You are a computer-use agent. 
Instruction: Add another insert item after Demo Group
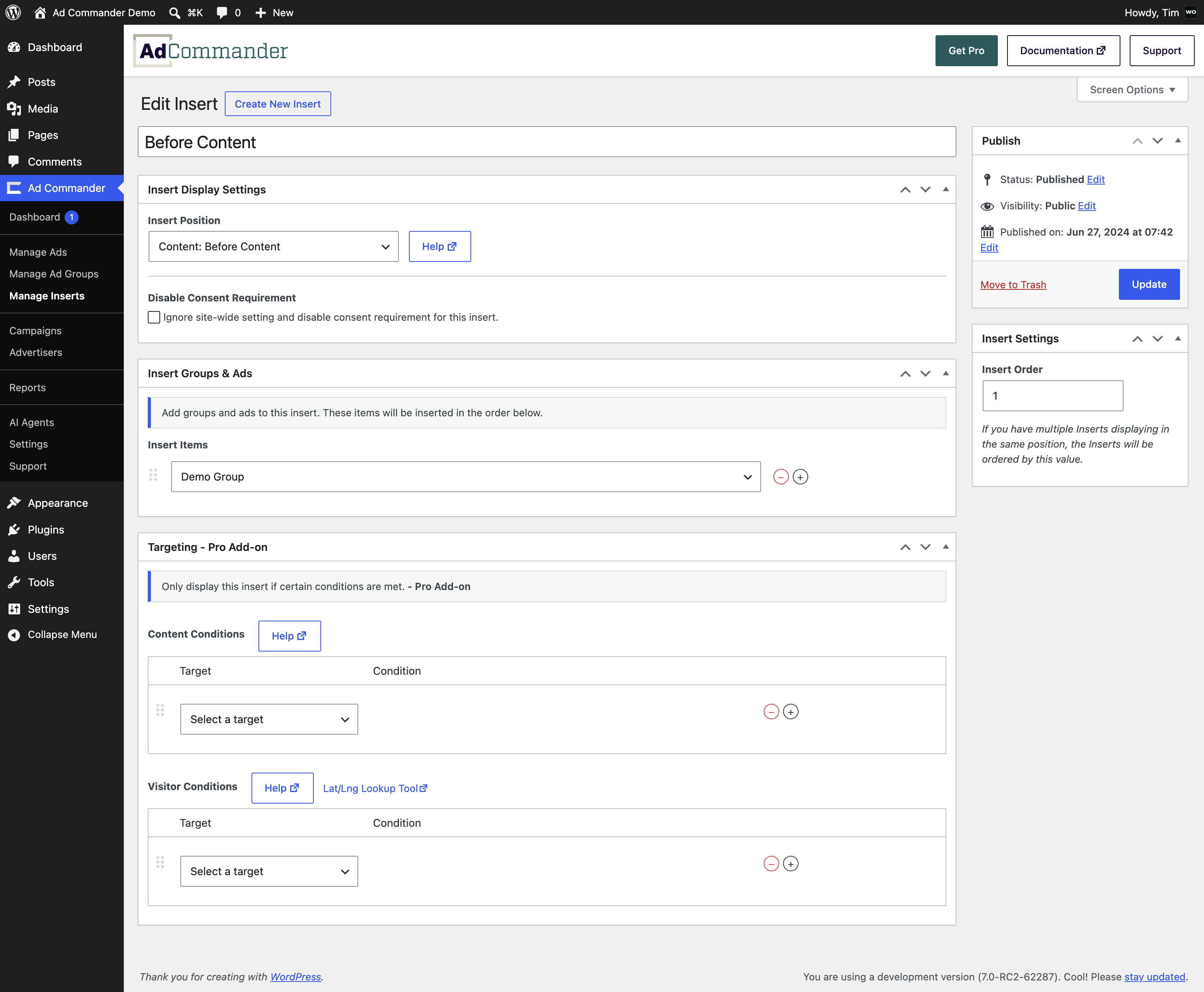point(800,477)
